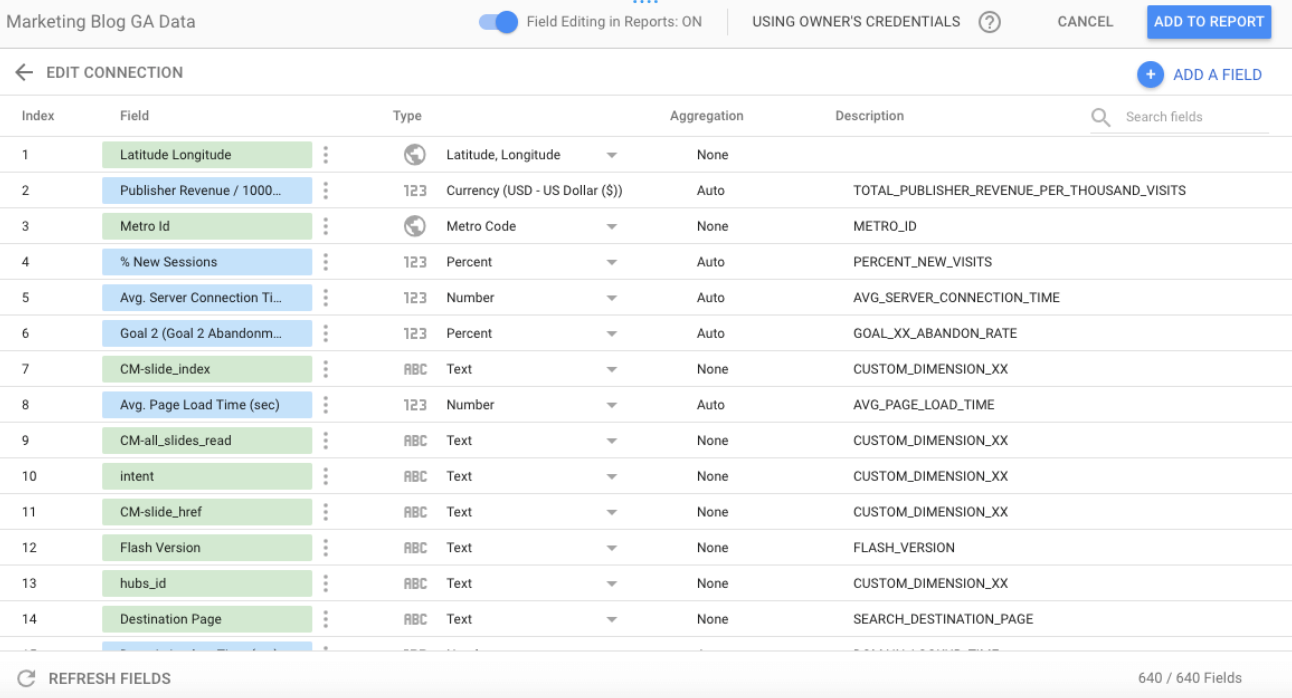Open the three-dot menu for intent field

point(325,476)
